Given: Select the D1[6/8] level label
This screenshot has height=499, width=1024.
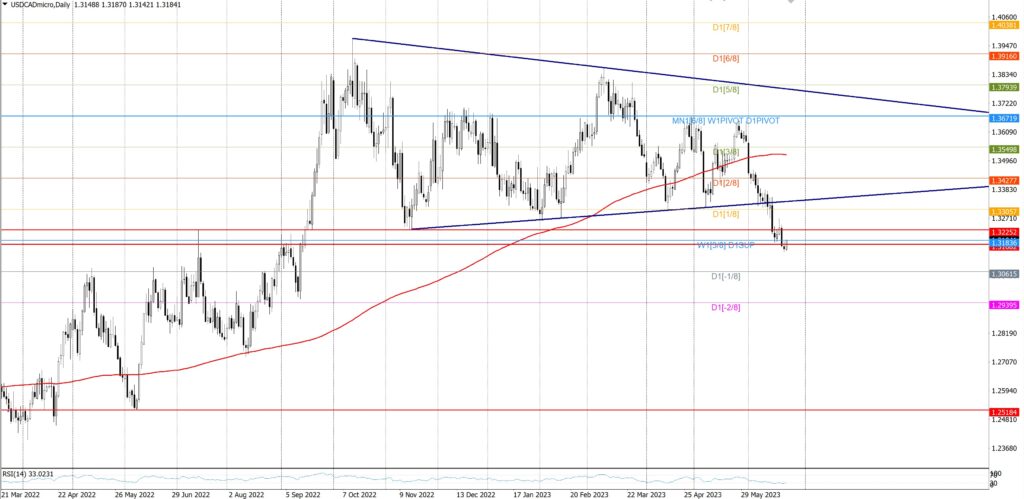Looking at the screenshot, I should pos(726,59).
